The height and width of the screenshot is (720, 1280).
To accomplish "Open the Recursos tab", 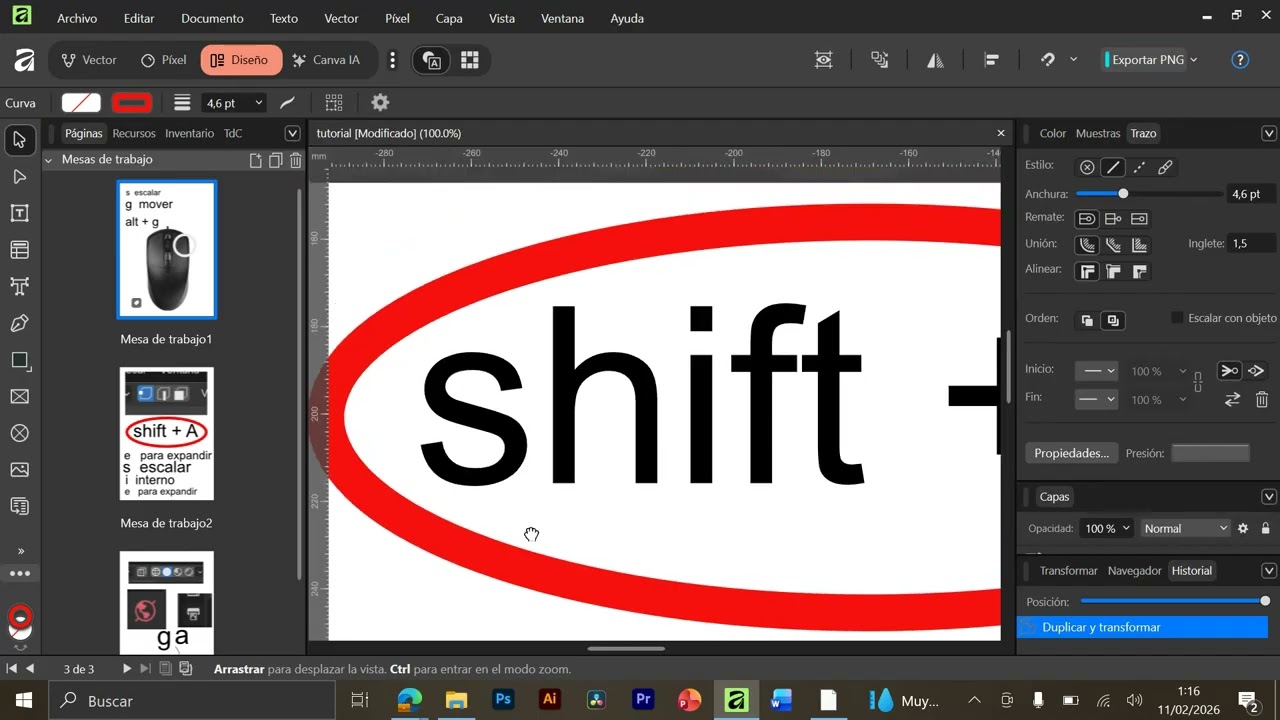I will [x=134, y=133].
